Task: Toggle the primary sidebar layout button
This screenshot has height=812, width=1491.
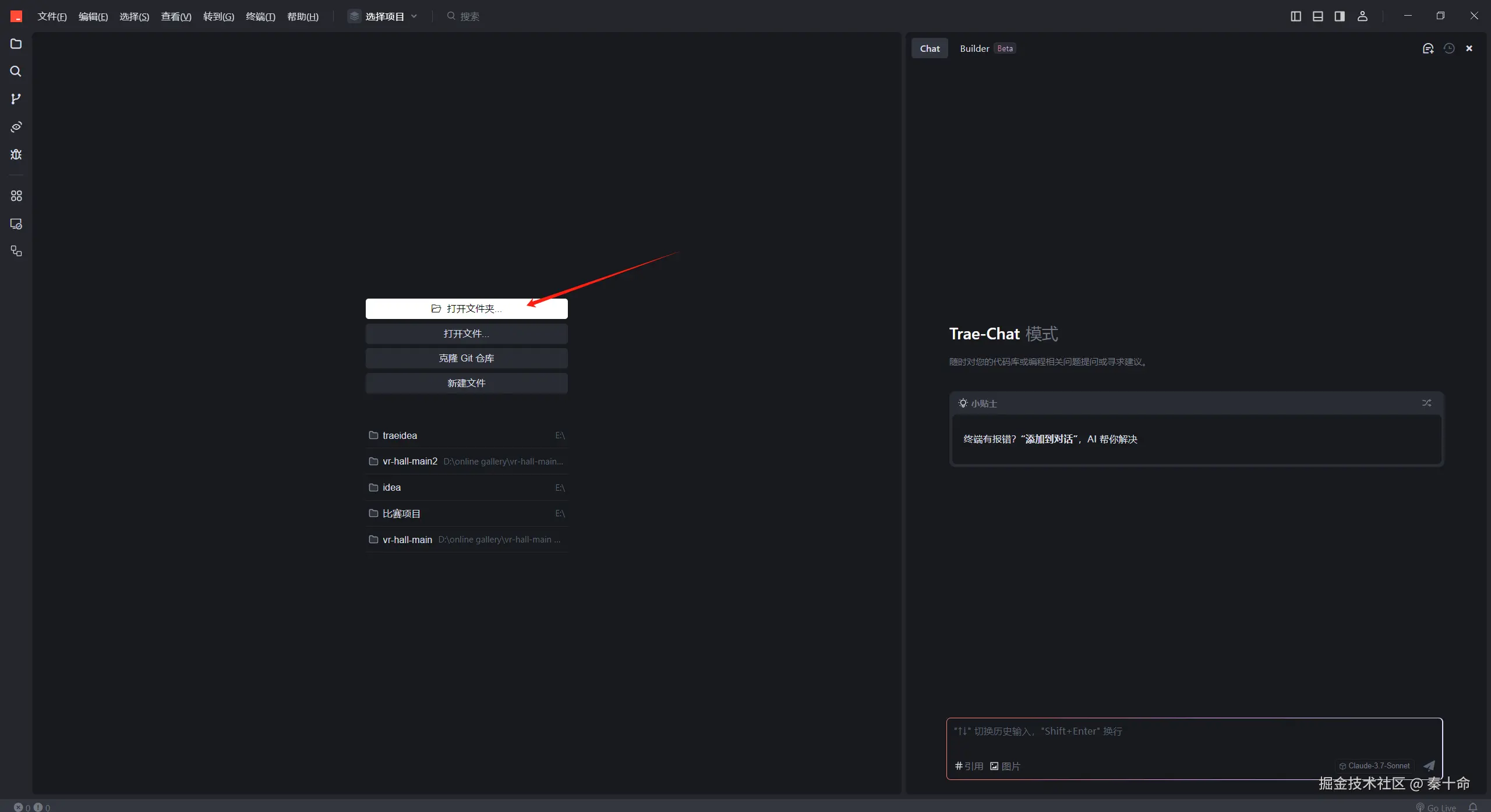Action: tap(1296, 16)
